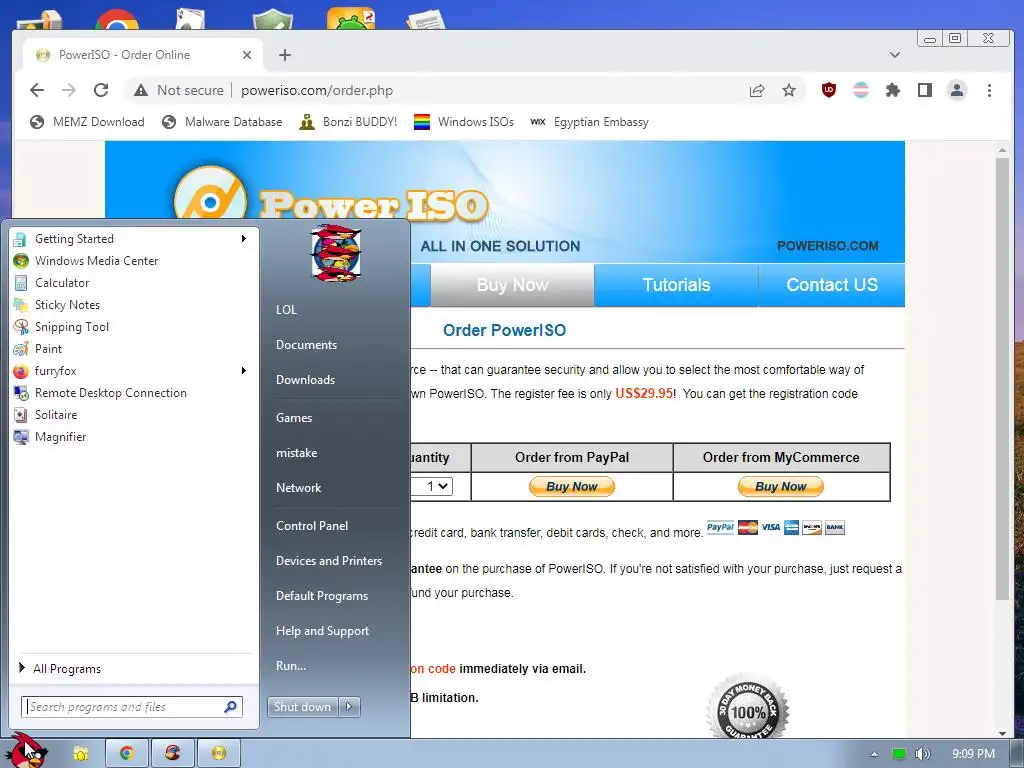
Task: Click the Reload page icon
Action: (x=101, y=90)
